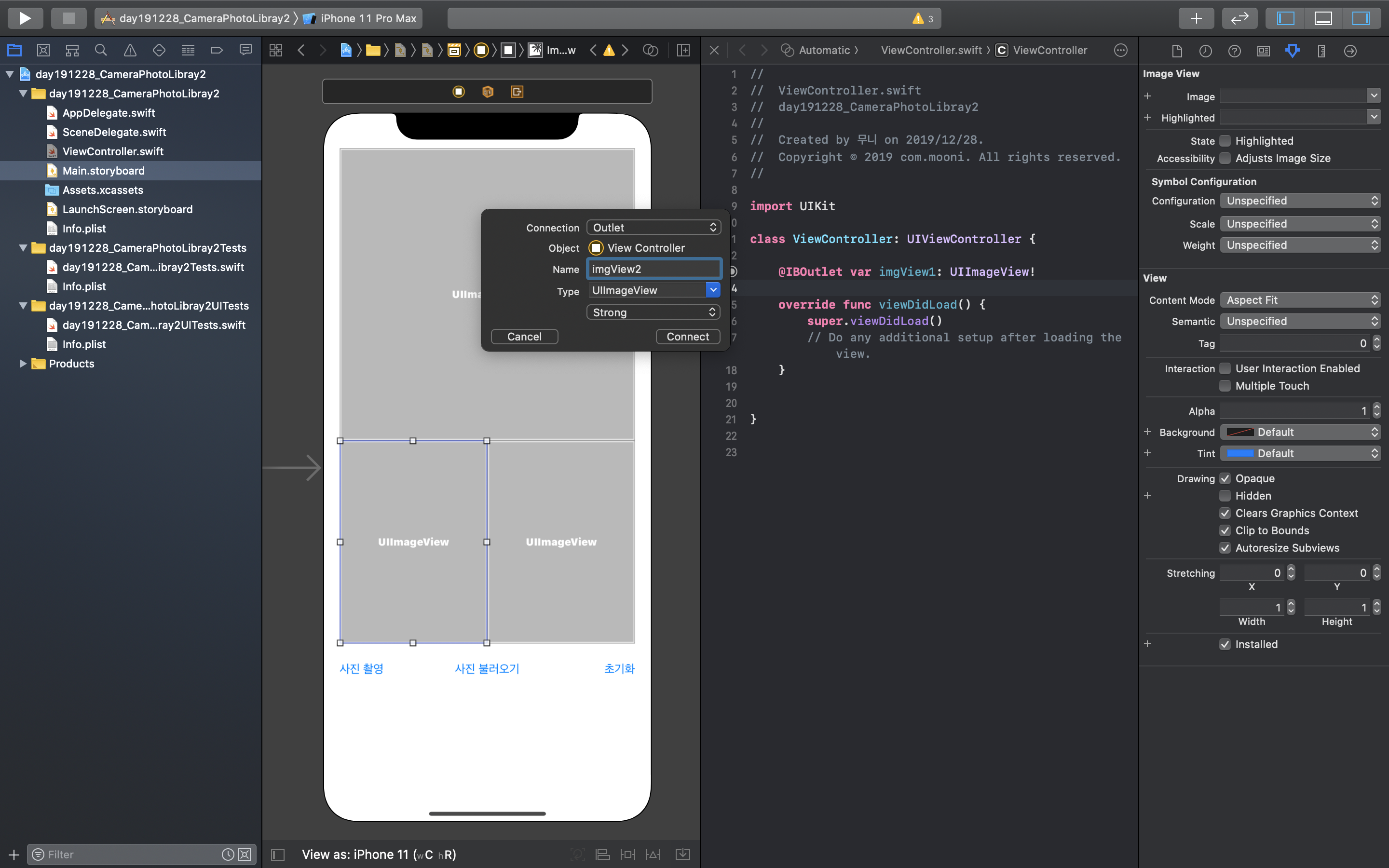Toggle the debug area panel button
The width and height of the screenshot is (1389, 868).
(x=1323, y=18)
